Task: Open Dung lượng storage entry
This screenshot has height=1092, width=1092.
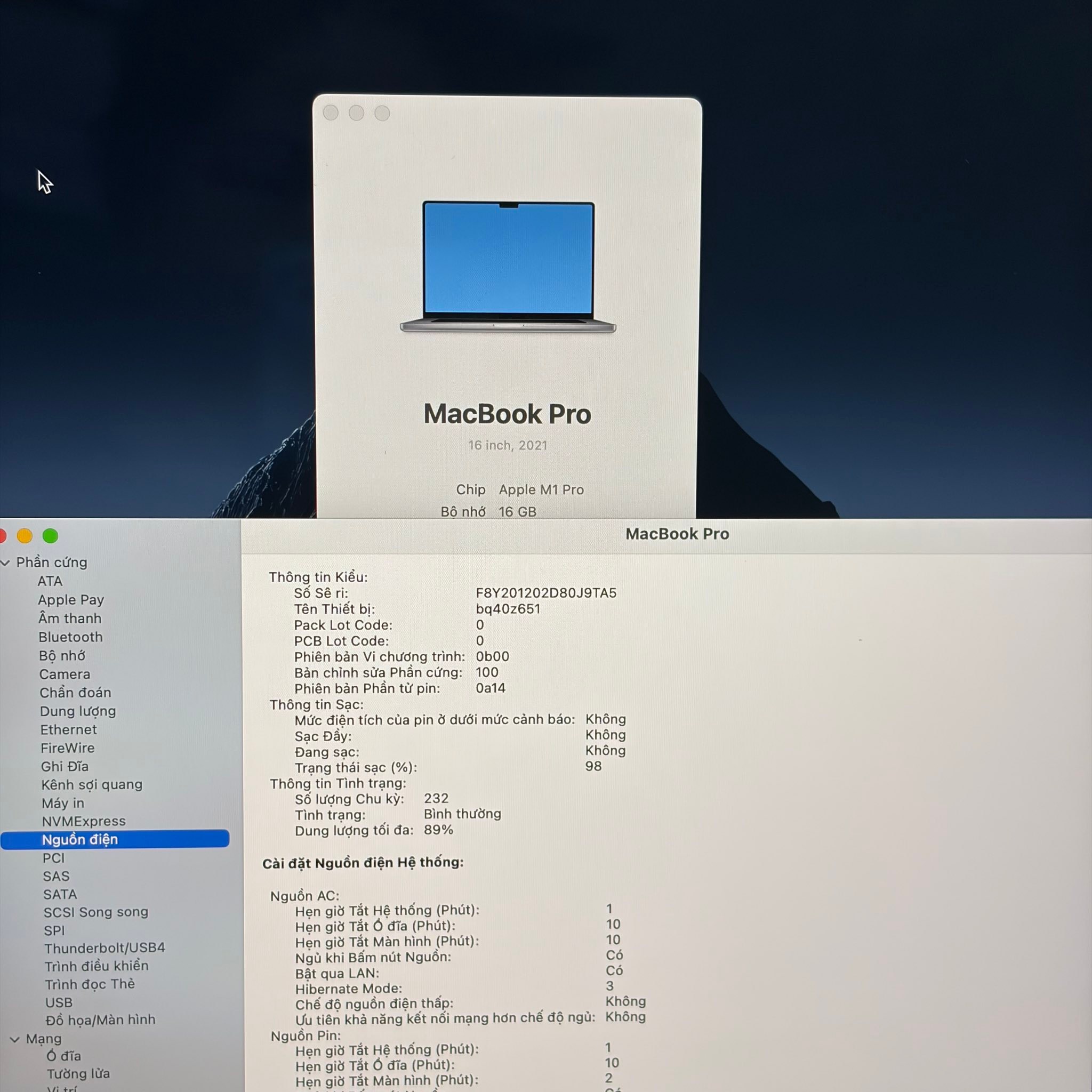Action: [78, 711]
